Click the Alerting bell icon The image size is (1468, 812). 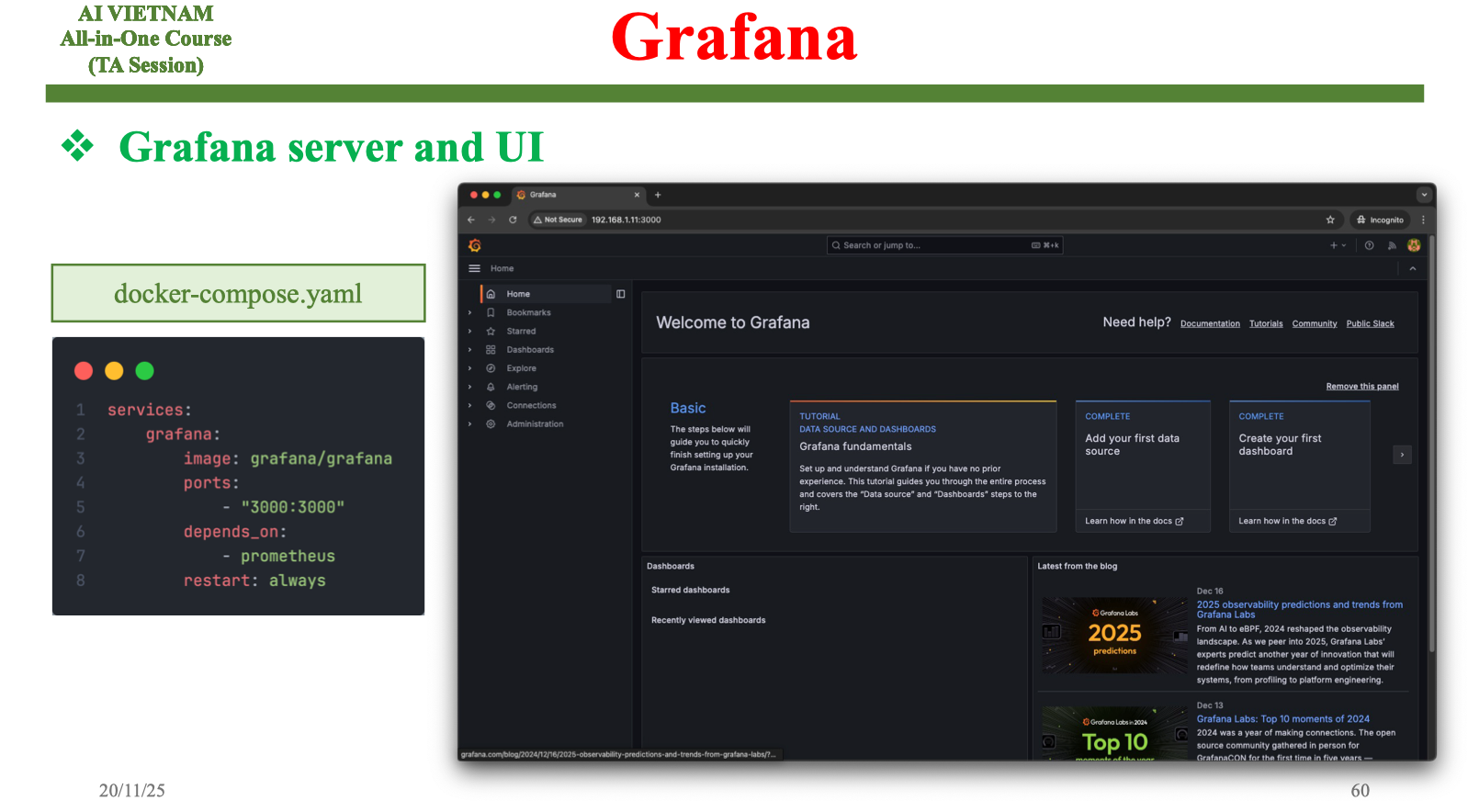pyautogui.click(x=491, y=387)
